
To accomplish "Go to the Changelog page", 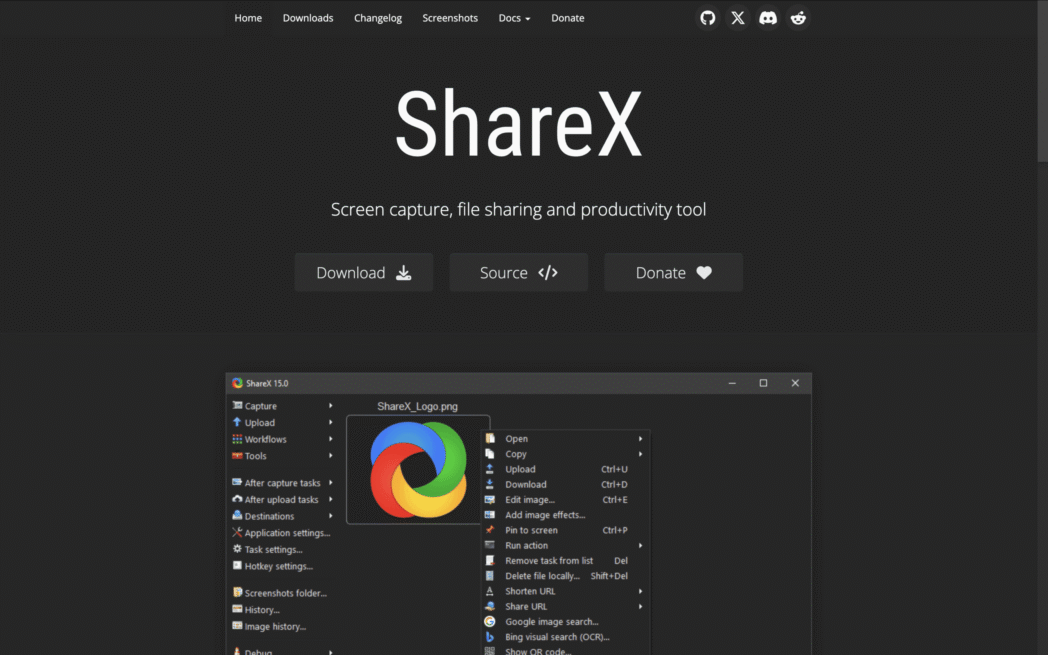I will [378, 18].
